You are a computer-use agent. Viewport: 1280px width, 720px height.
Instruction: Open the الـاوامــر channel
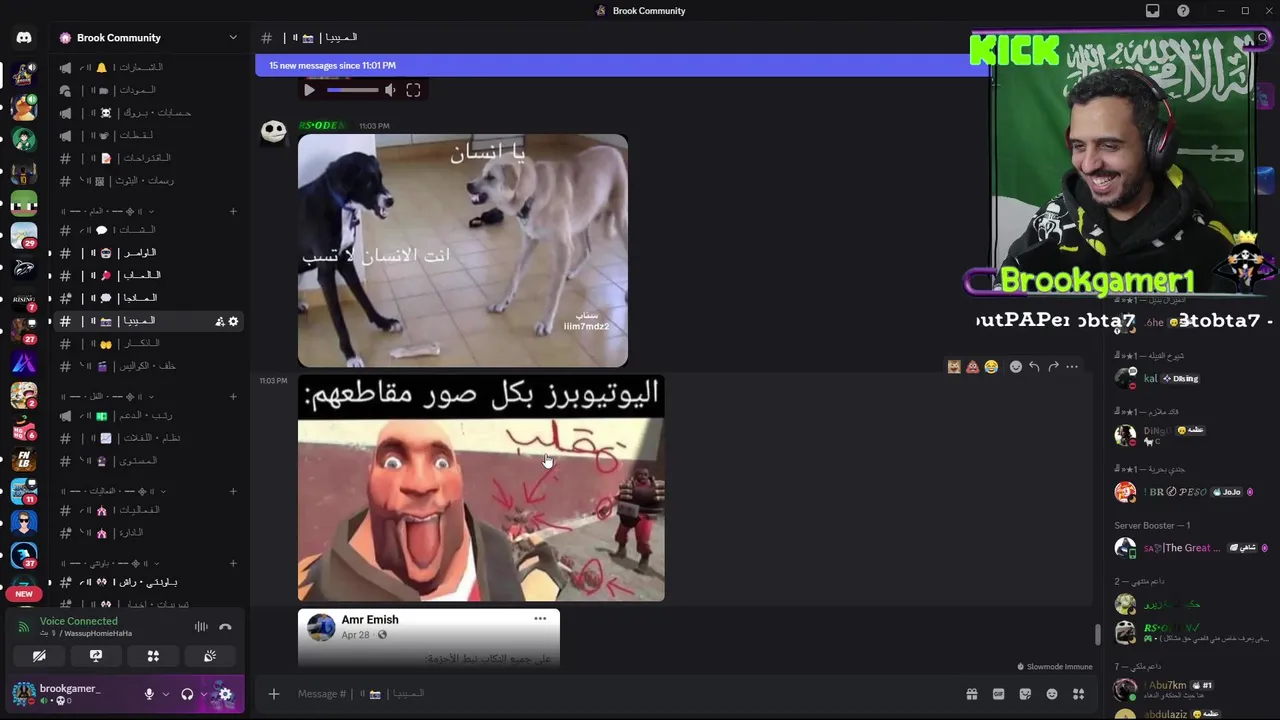click(148, 253)
